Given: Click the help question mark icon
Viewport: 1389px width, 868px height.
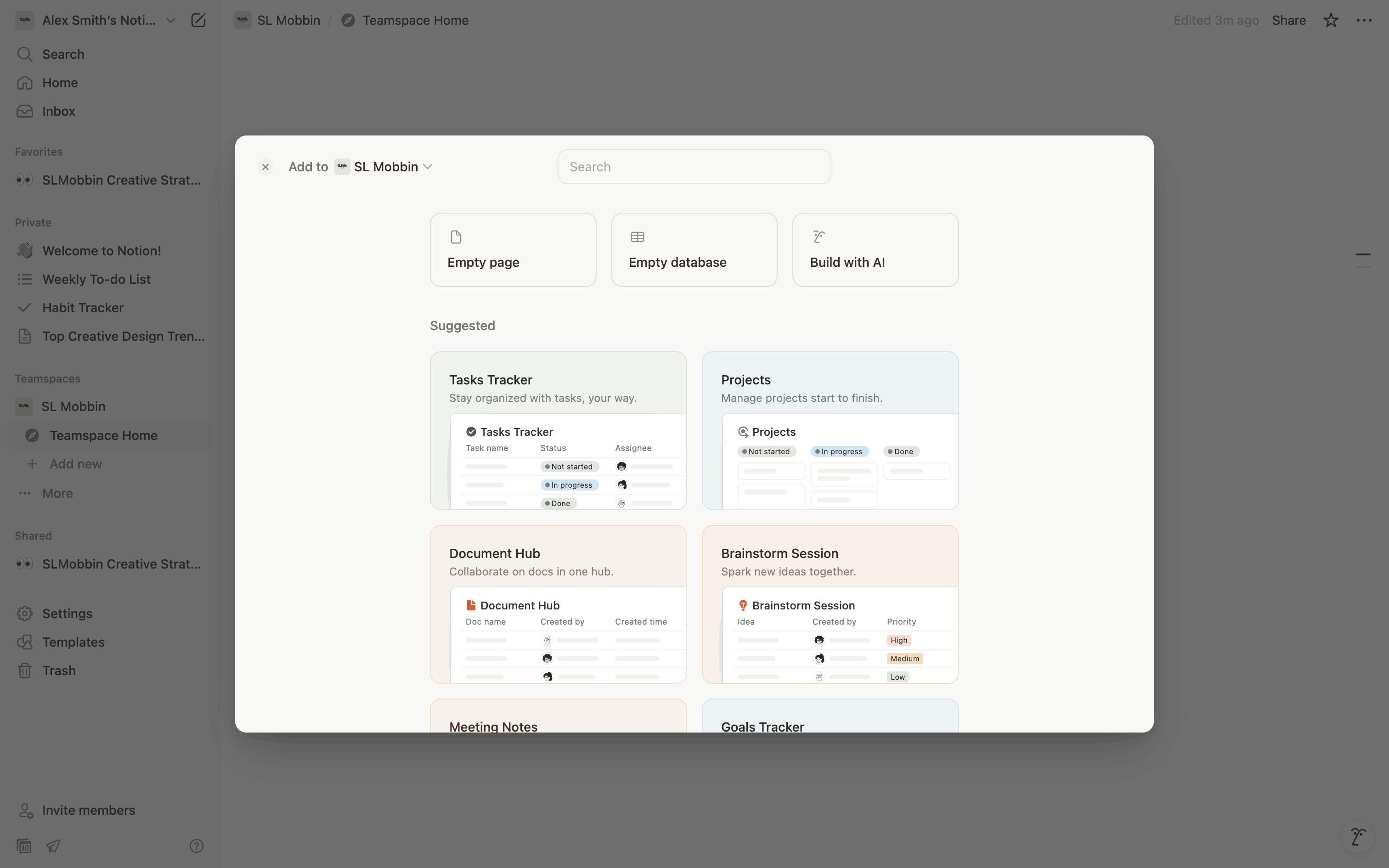Looking at the screenshot, I should click(x=196, y=845).
